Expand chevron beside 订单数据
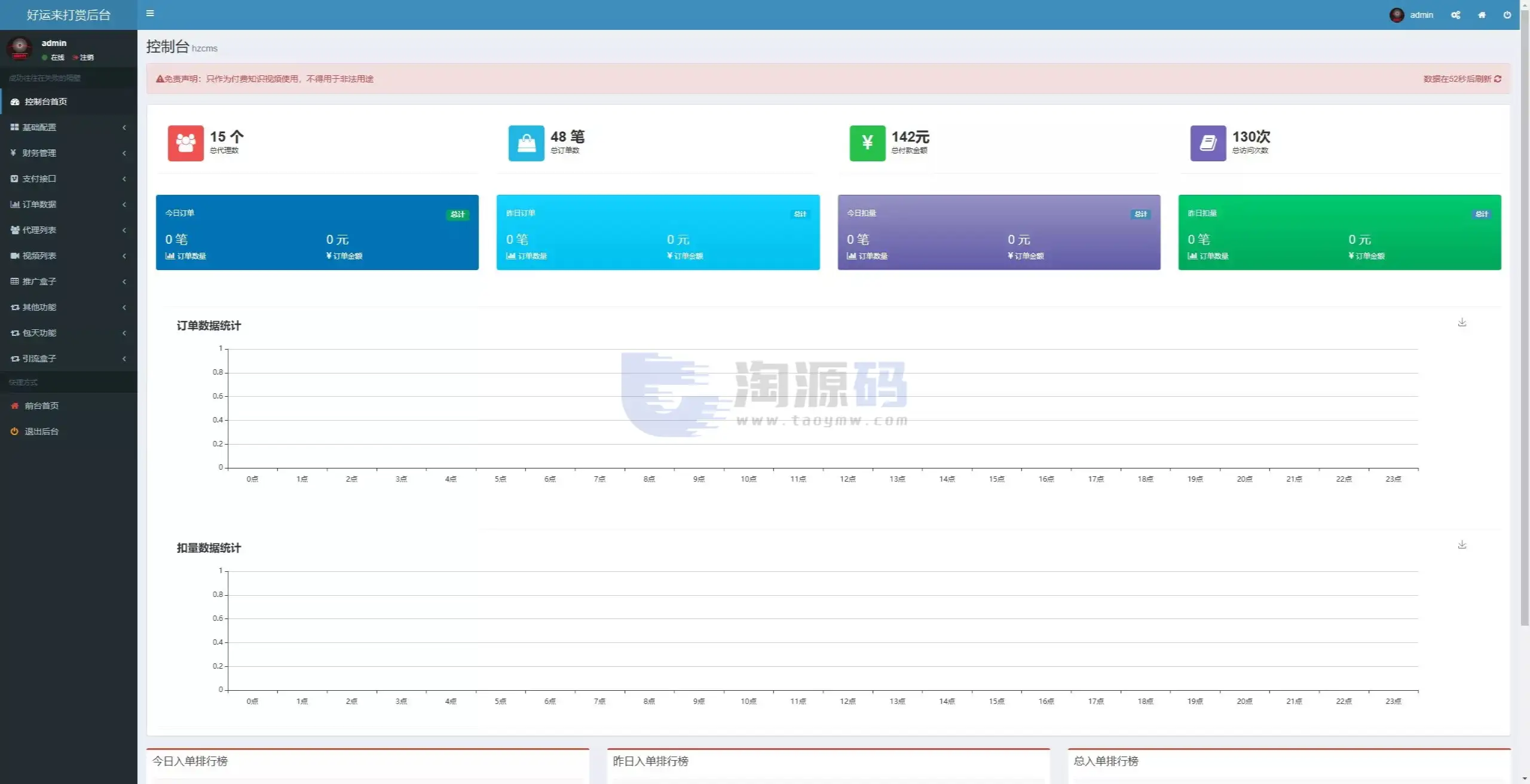The height and width of the screenshot is (784, 1530). [x=124, y=204]
